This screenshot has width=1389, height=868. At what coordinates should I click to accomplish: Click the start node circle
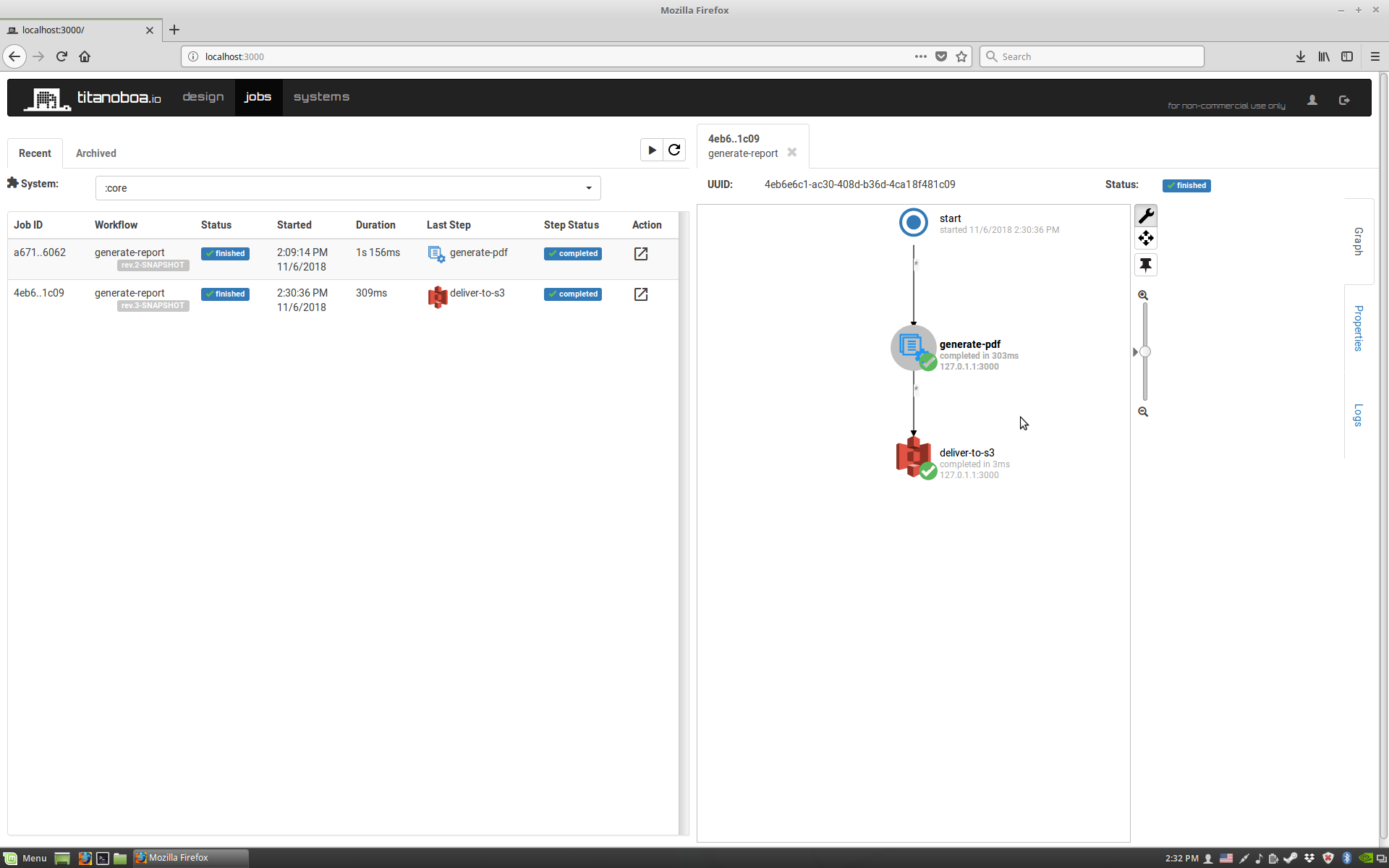coord(913,222)
